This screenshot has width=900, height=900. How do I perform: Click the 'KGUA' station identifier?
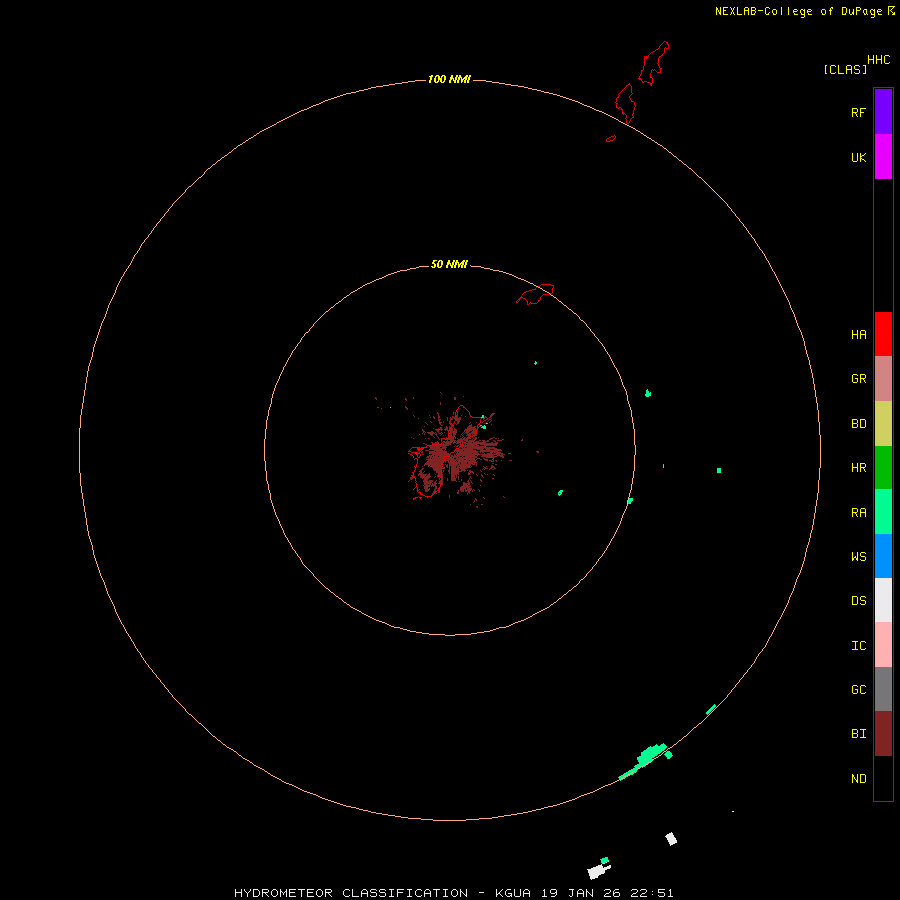pos(513,893)
